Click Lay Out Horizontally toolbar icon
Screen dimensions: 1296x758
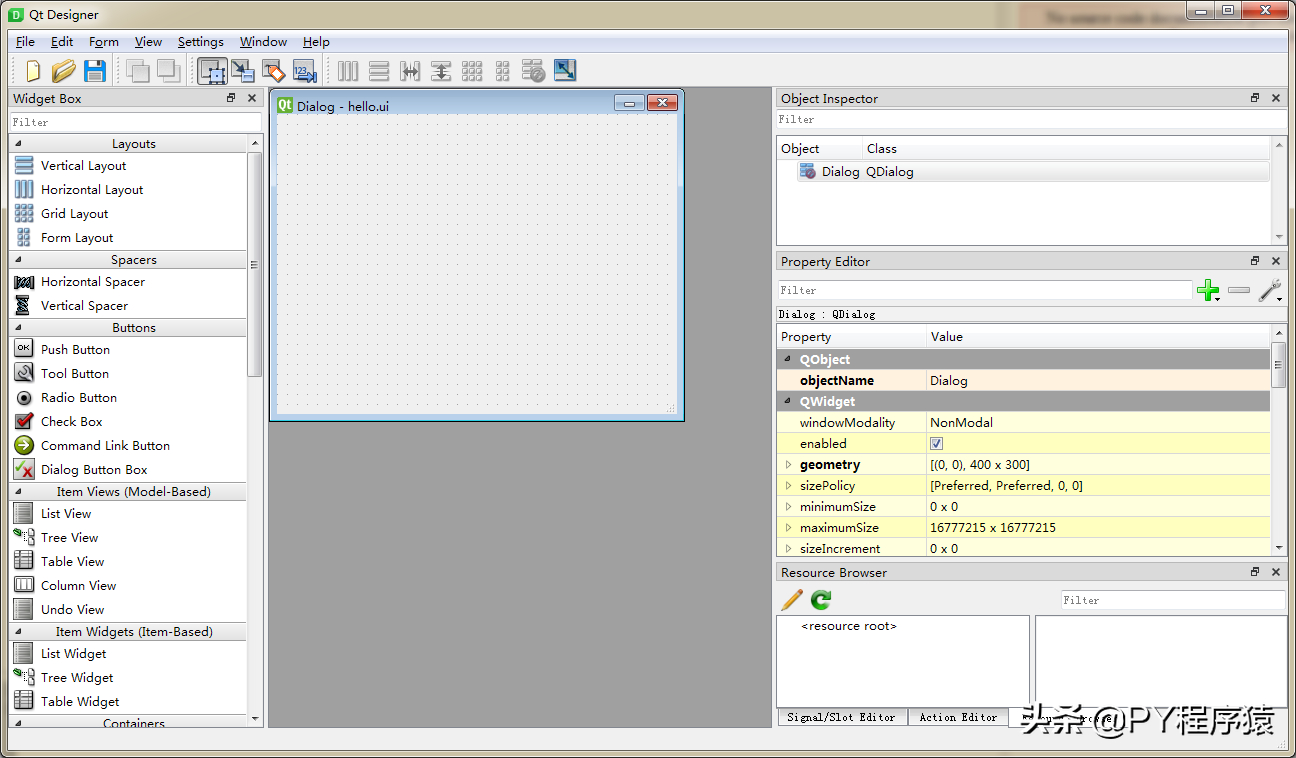348,70
